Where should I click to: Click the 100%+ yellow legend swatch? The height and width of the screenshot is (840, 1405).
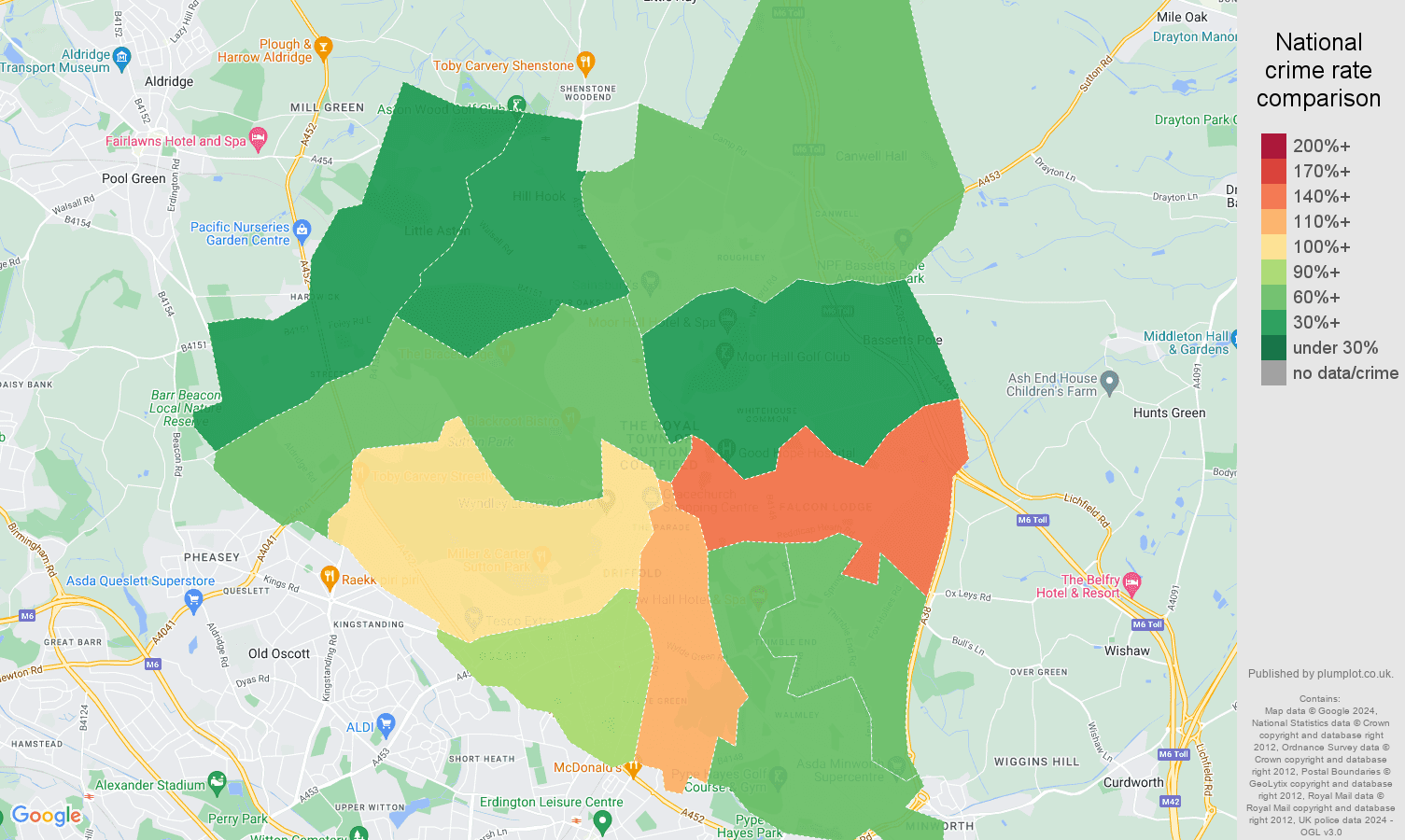(x=1273, y=246)
